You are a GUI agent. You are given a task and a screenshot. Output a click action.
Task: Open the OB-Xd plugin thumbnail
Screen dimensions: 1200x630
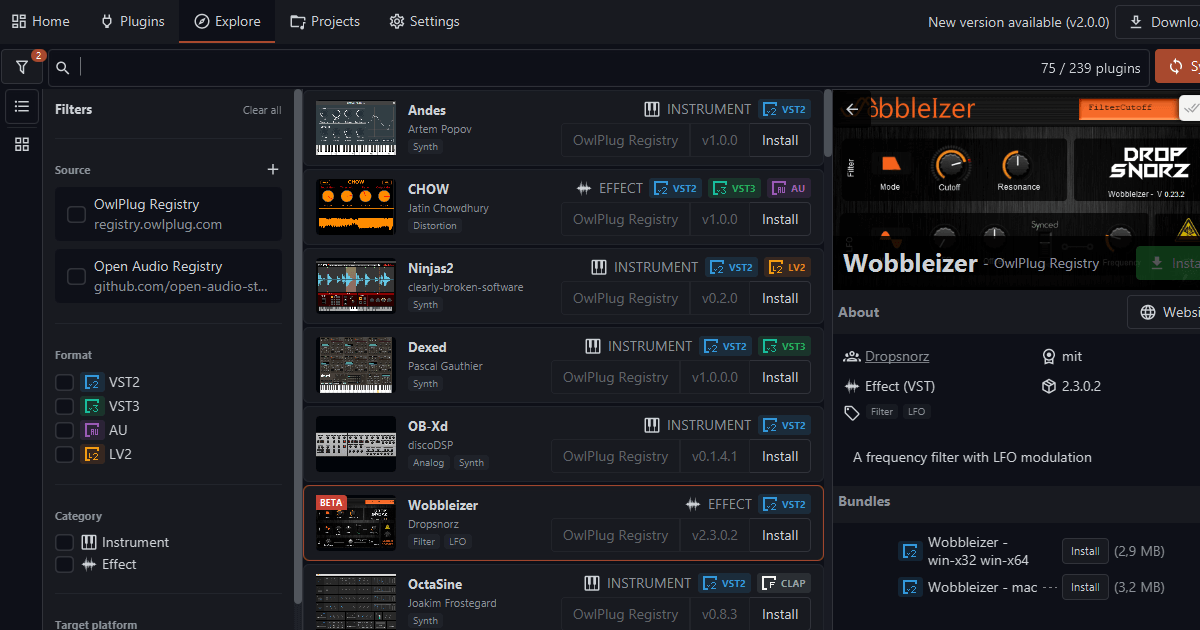coord(355,444)
